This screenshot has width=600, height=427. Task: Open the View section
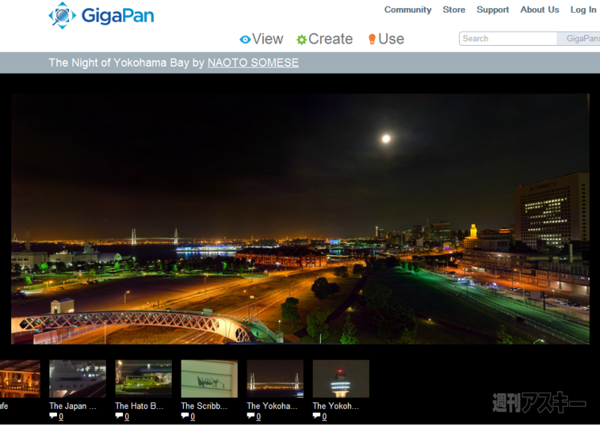pyautogui.click(x=267, y=39)
